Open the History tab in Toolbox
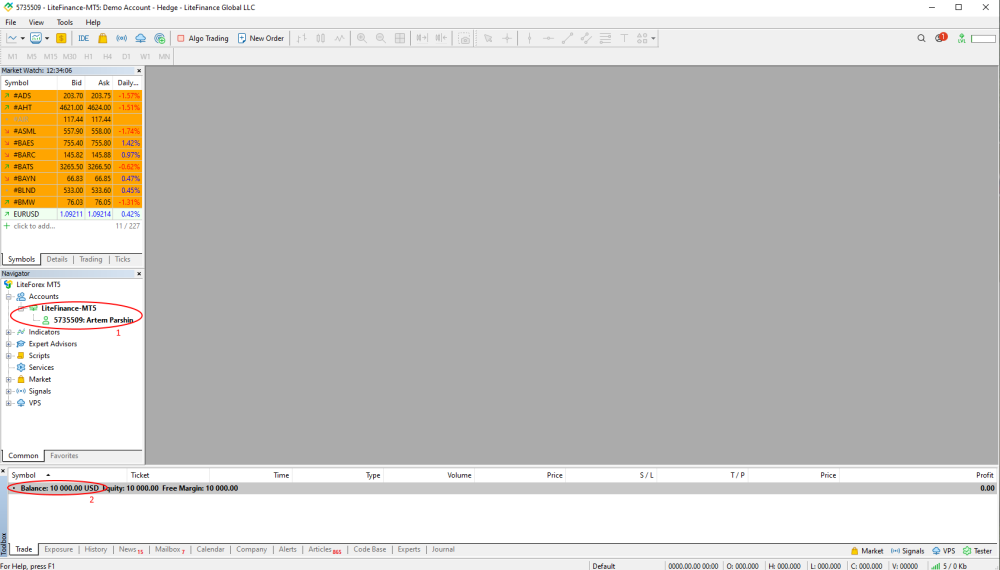 [96, 550]
